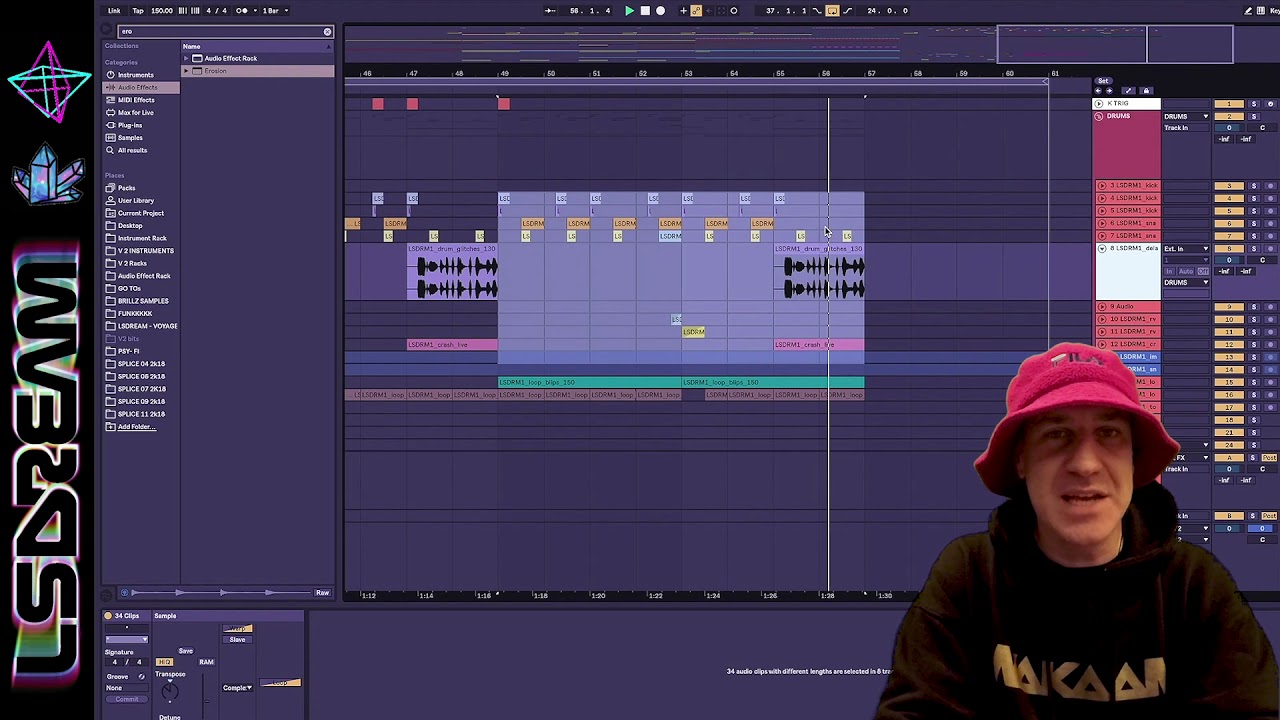The height and width of the screenshot is (720, 1280).
Task: Open User Library in Places
Action: [x=136, y=201]
